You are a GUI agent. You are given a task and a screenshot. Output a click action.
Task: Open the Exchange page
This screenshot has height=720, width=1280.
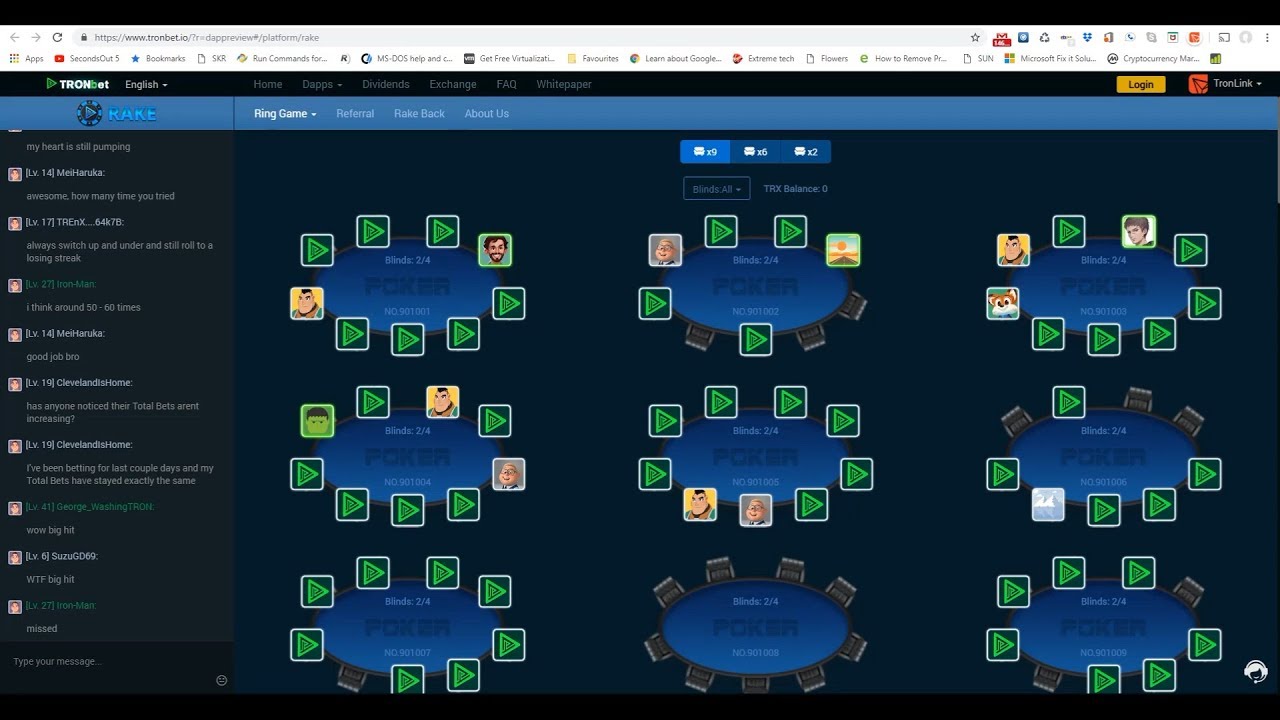pos(453,84)
